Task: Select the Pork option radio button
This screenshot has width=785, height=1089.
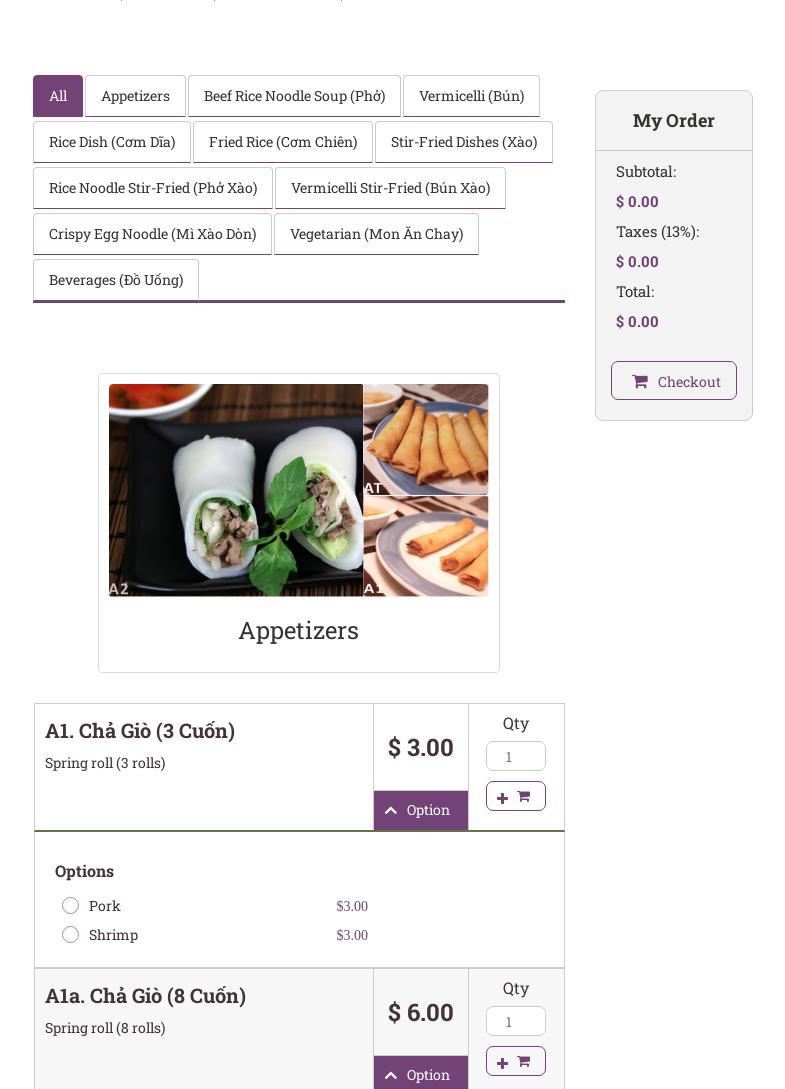Action: pyautogui.click(x=70, y=906)
